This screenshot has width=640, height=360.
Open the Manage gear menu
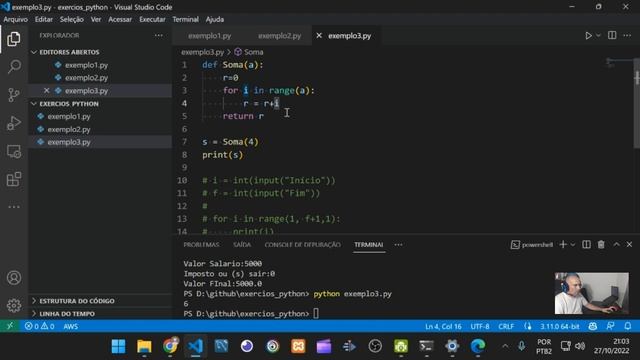(14, 305)
